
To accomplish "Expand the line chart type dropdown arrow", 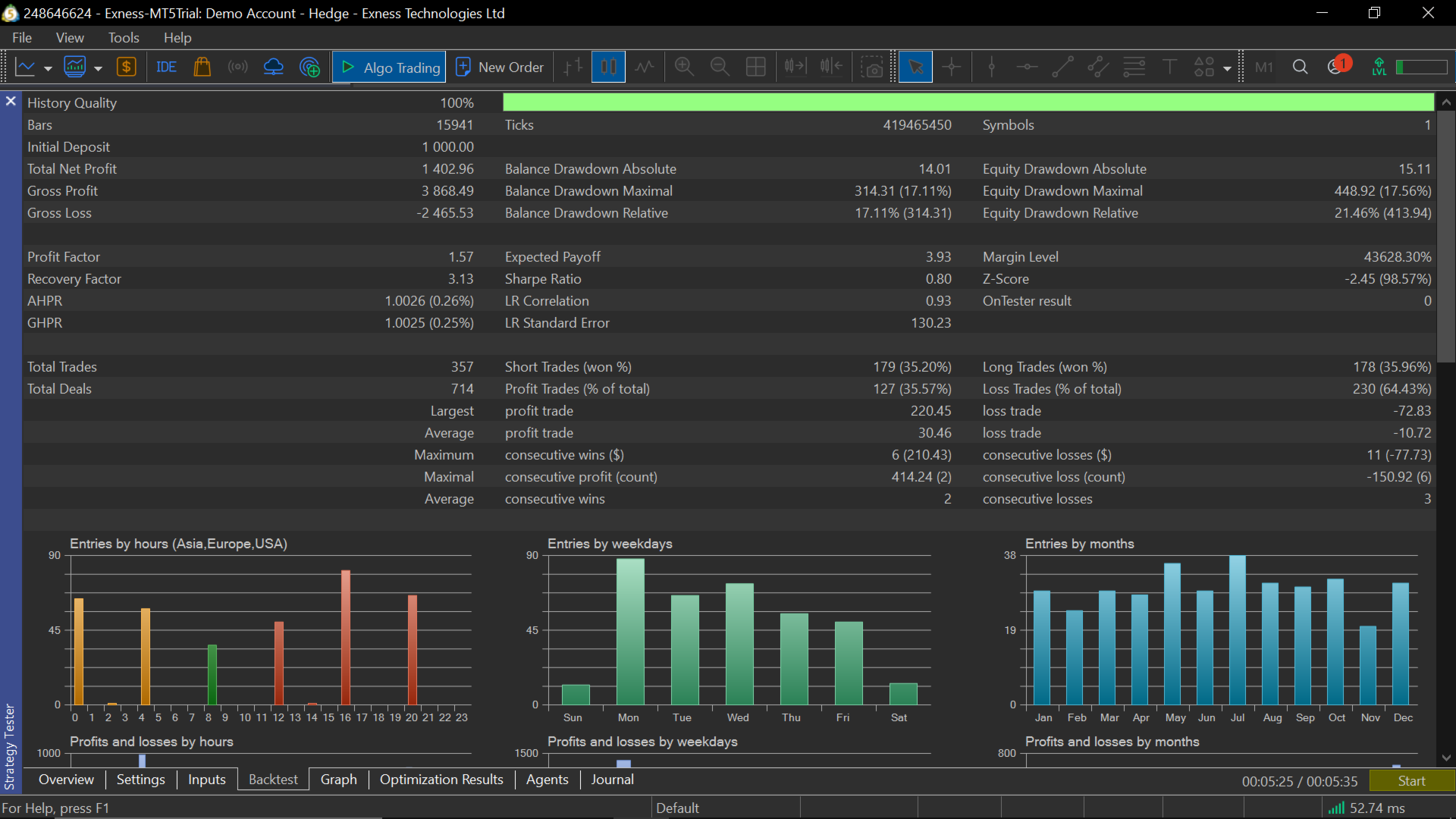I will 48,68.
